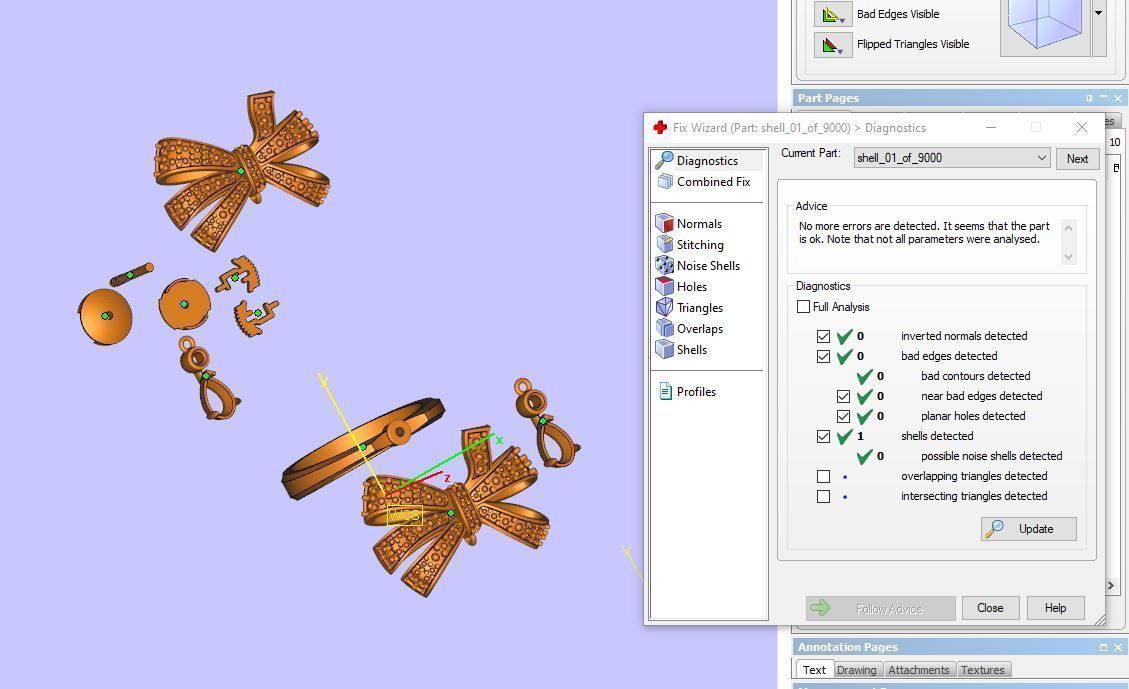Switch to the Text annotation tab

pyautogui.click(x=814, y=670)
